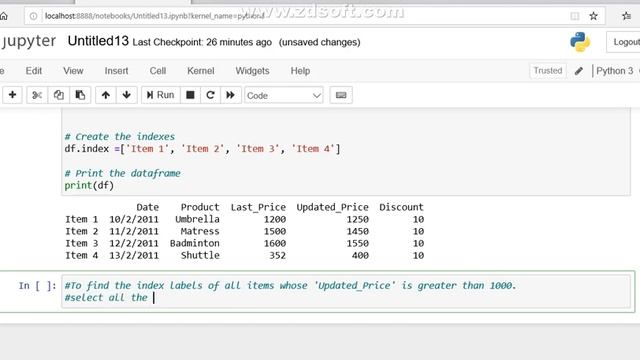
Task: Paste cells below icon
Action: (x=80, y=95)
